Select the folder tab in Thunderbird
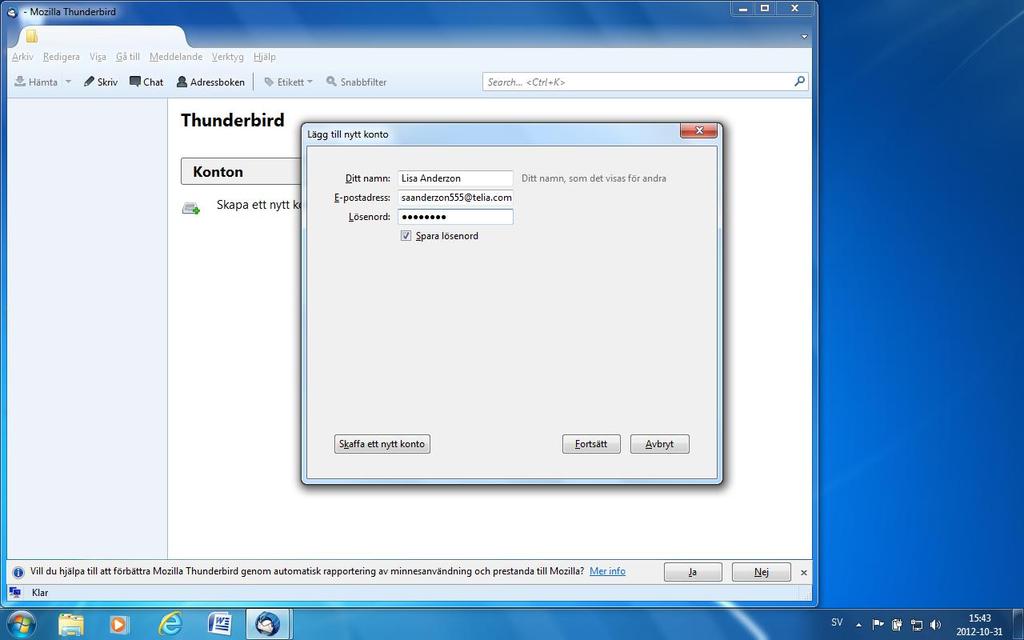 [101, 37]
